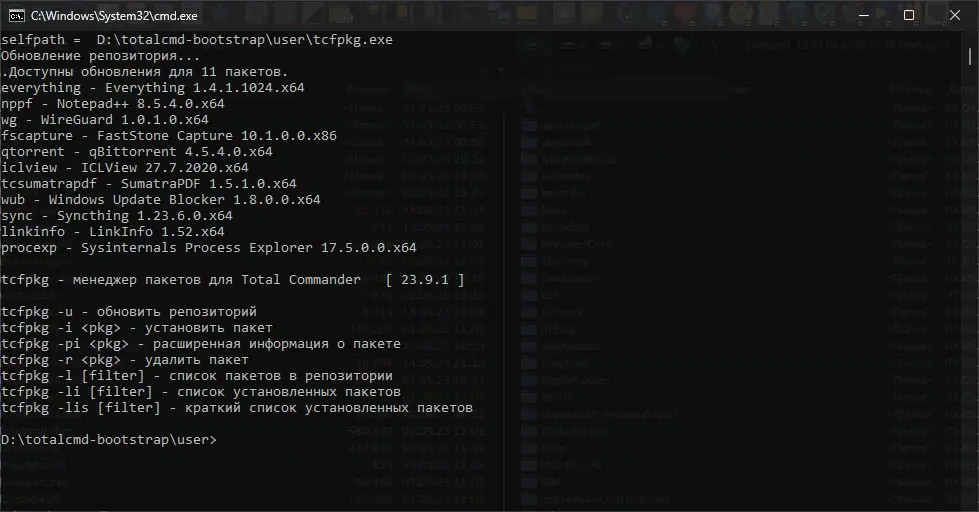This screenshot has width=979, height=512.
Task: Click the 'tcfpkg -lis [filter]' краткий список line
Action: 237,408
